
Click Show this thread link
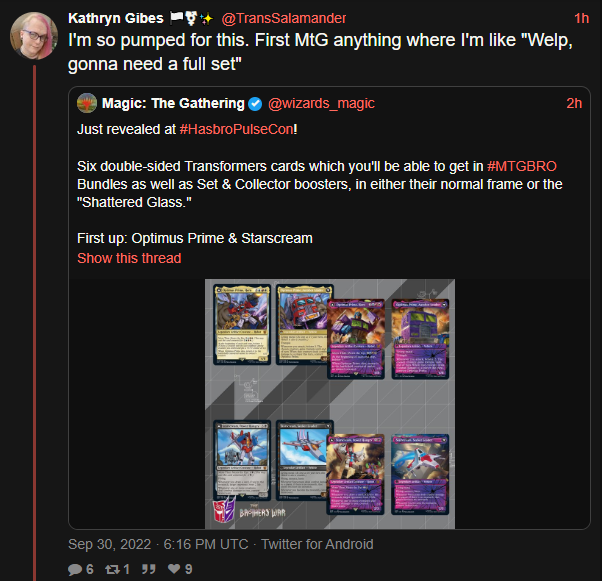pyautogui.click(x=129, y=258)
